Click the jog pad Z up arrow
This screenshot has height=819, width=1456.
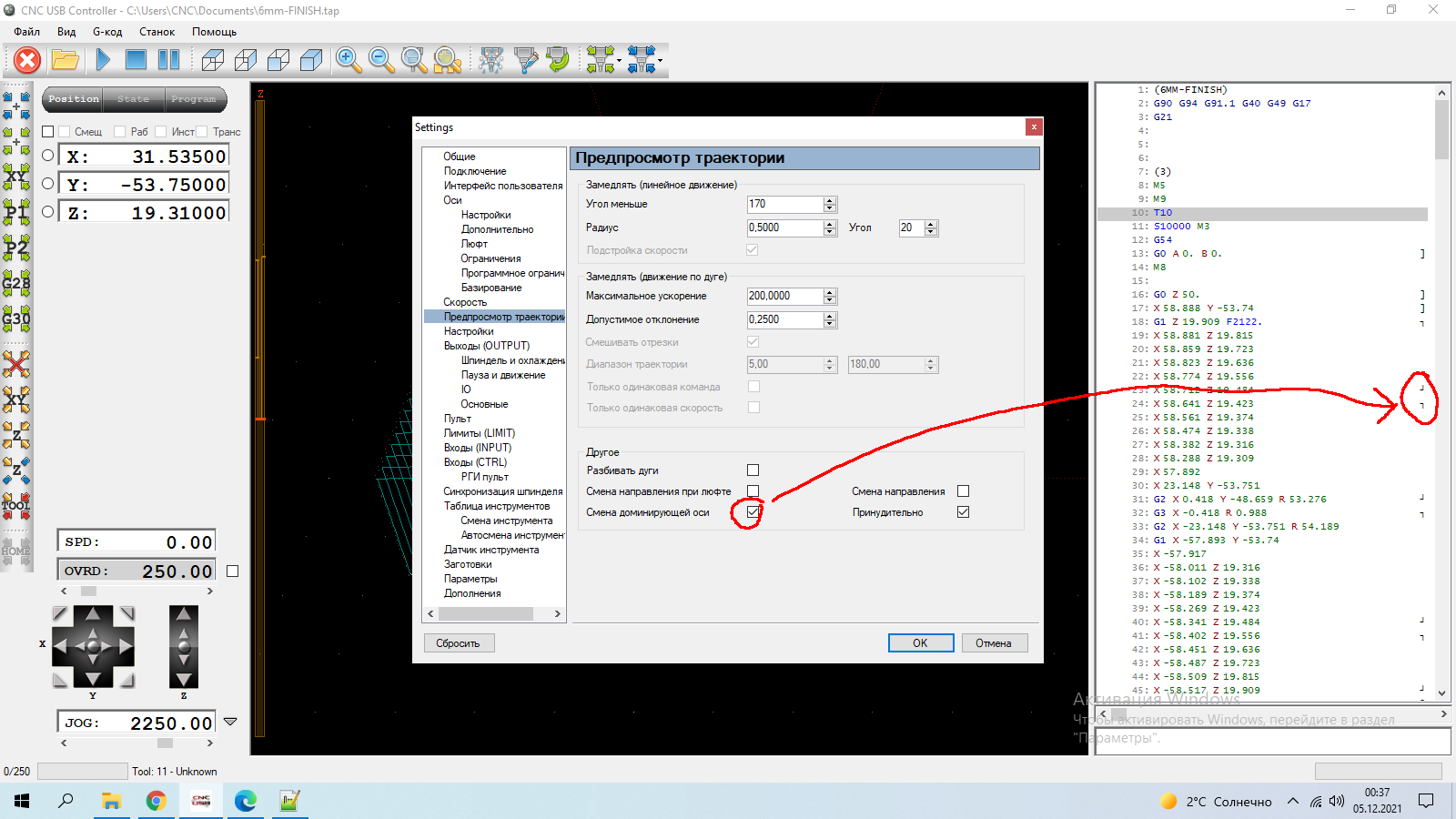click(184, 614)
